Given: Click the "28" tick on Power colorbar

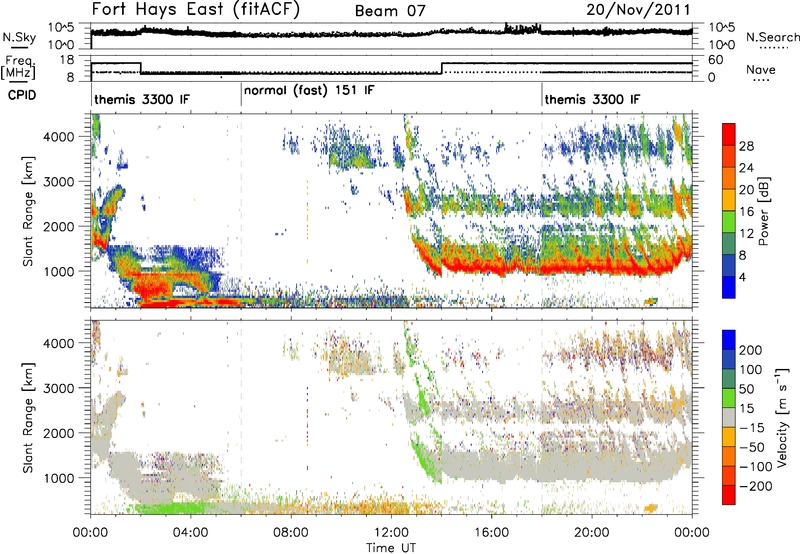Looking at the screenshot, I should coord(746,146).
